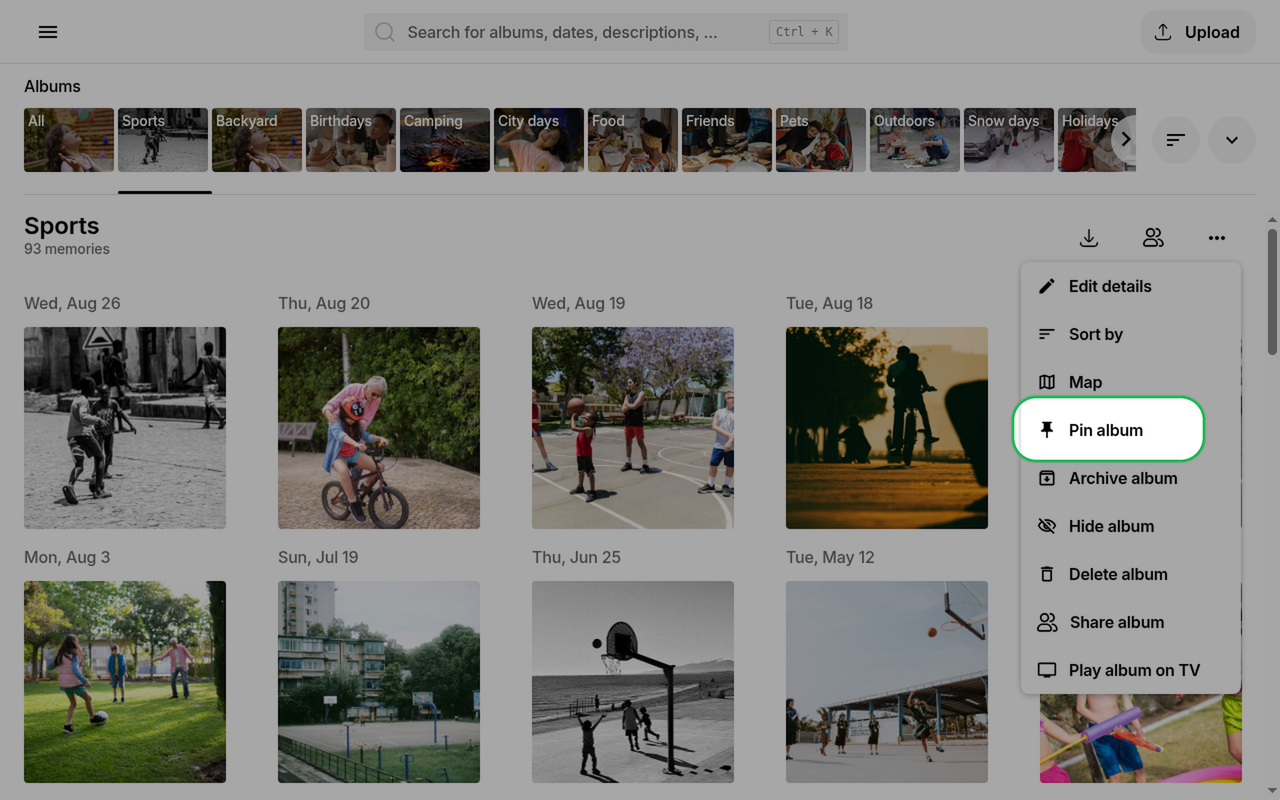Open the Backyard album
The image size is (1280, 800).
(x=257, y=140)
